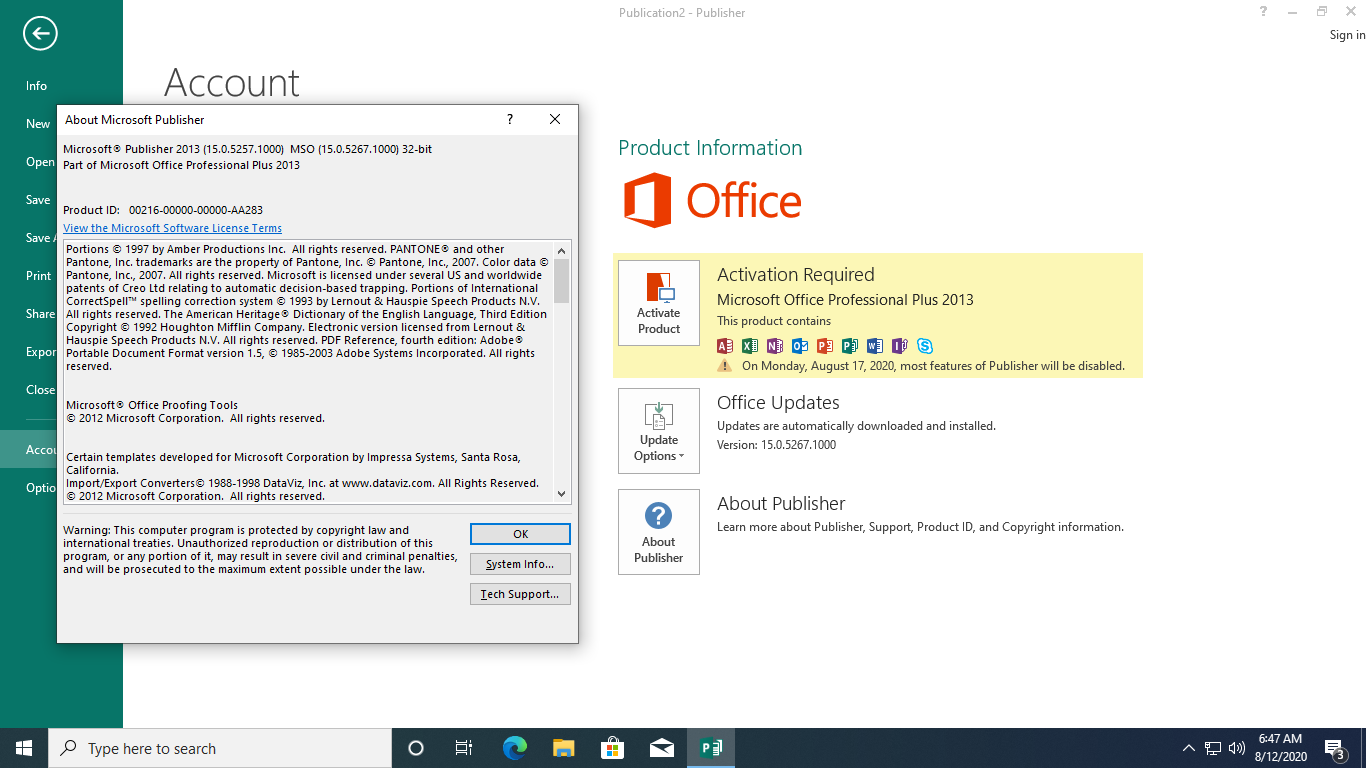
Task: Click the System Info... button
Action: coord(520,564)
